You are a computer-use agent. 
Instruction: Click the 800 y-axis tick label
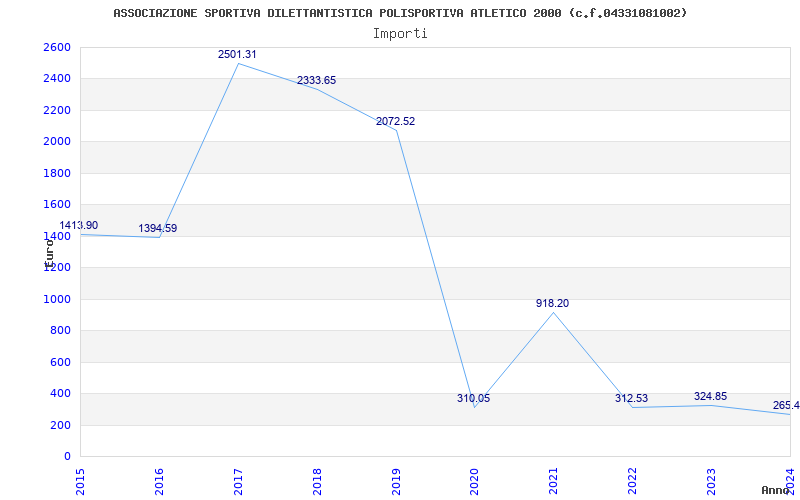pyautogui.click(x=61, y=331)
